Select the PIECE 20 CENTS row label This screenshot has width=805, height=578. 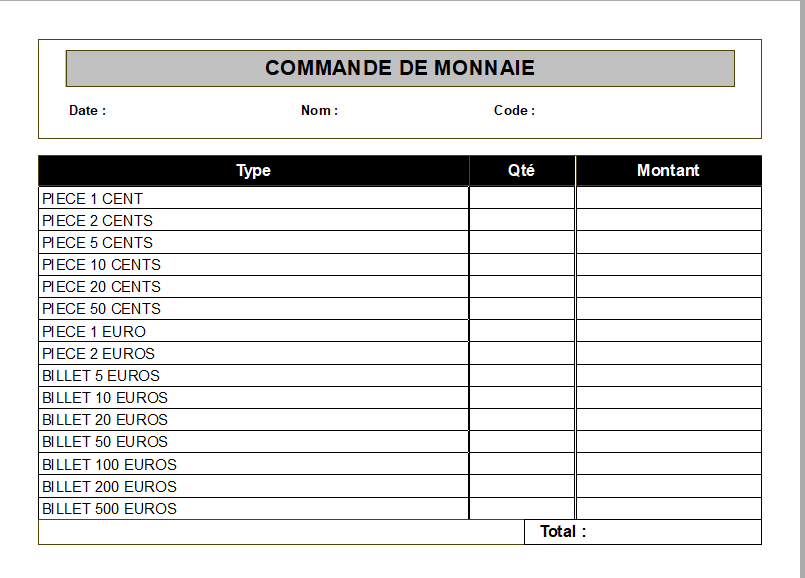(101, 287)
